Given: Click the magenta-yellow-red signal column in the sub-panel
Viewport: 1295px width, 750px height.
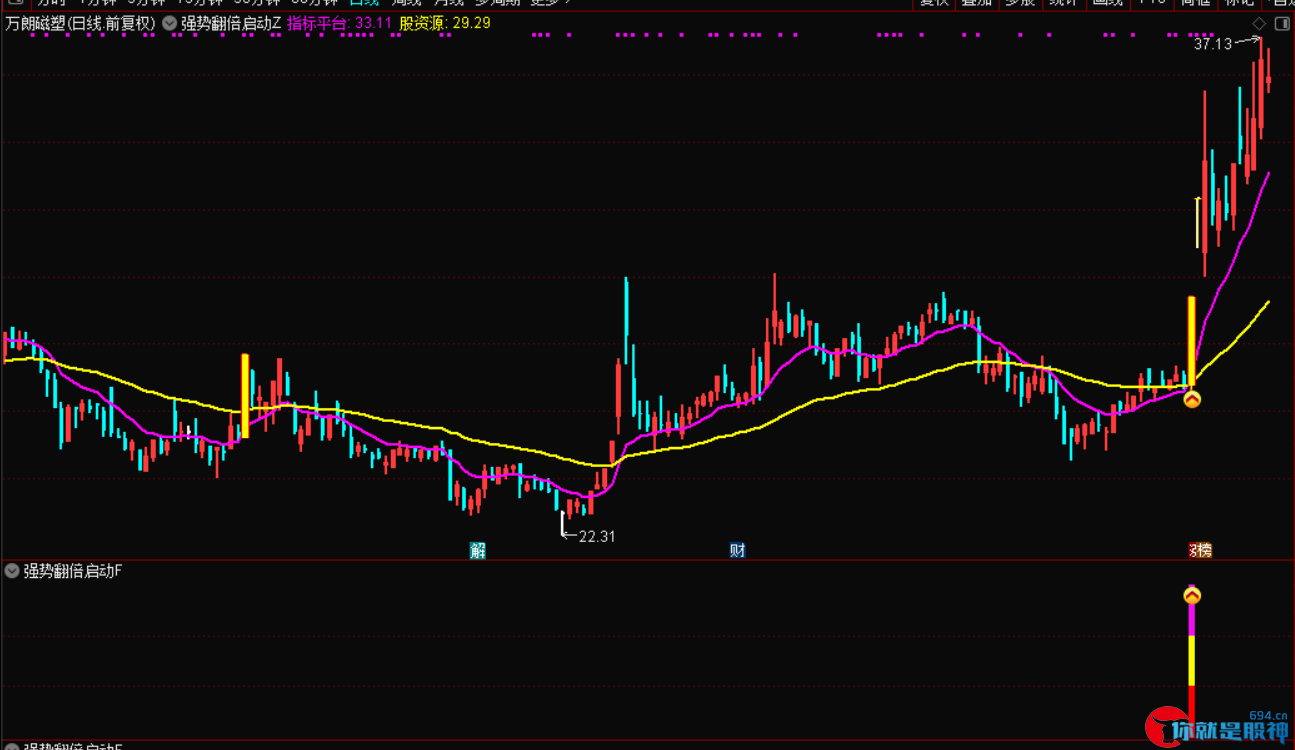Looking at the screenshot, I should pyautogui.click(x=1192, y=660).
